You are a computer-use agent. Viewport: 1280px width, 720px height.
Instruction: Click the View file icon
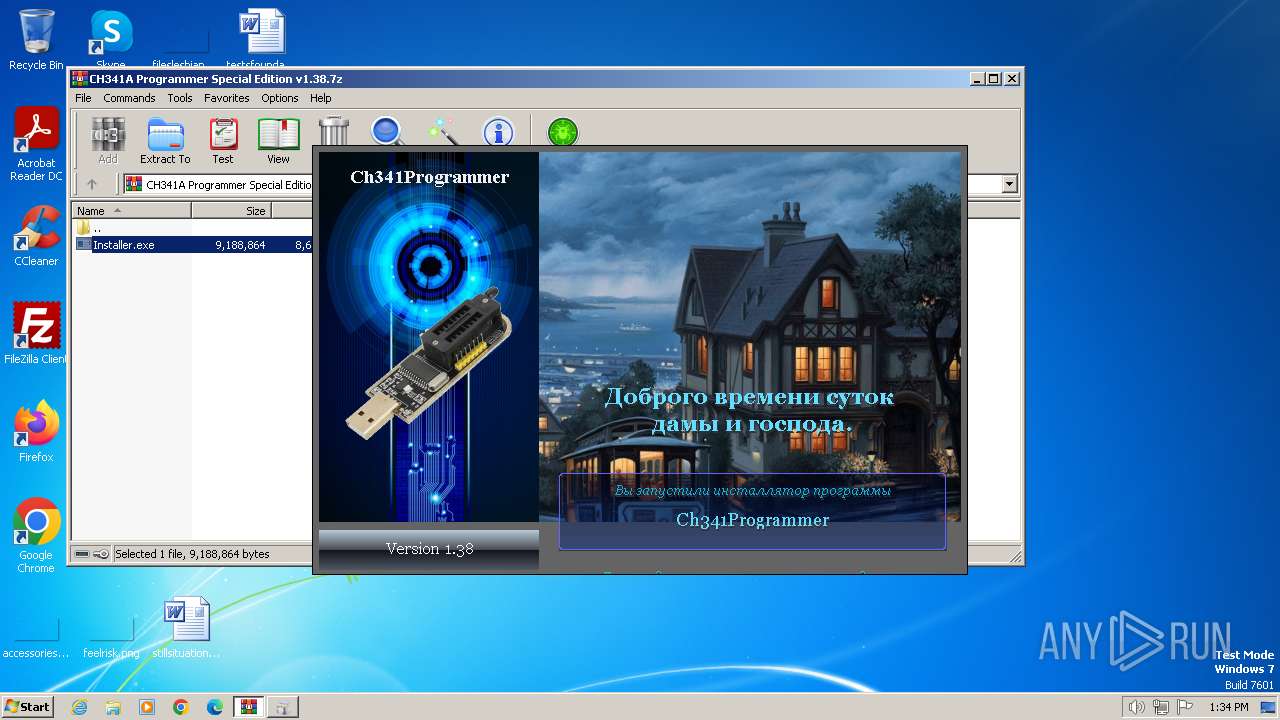tap(278, 140)
